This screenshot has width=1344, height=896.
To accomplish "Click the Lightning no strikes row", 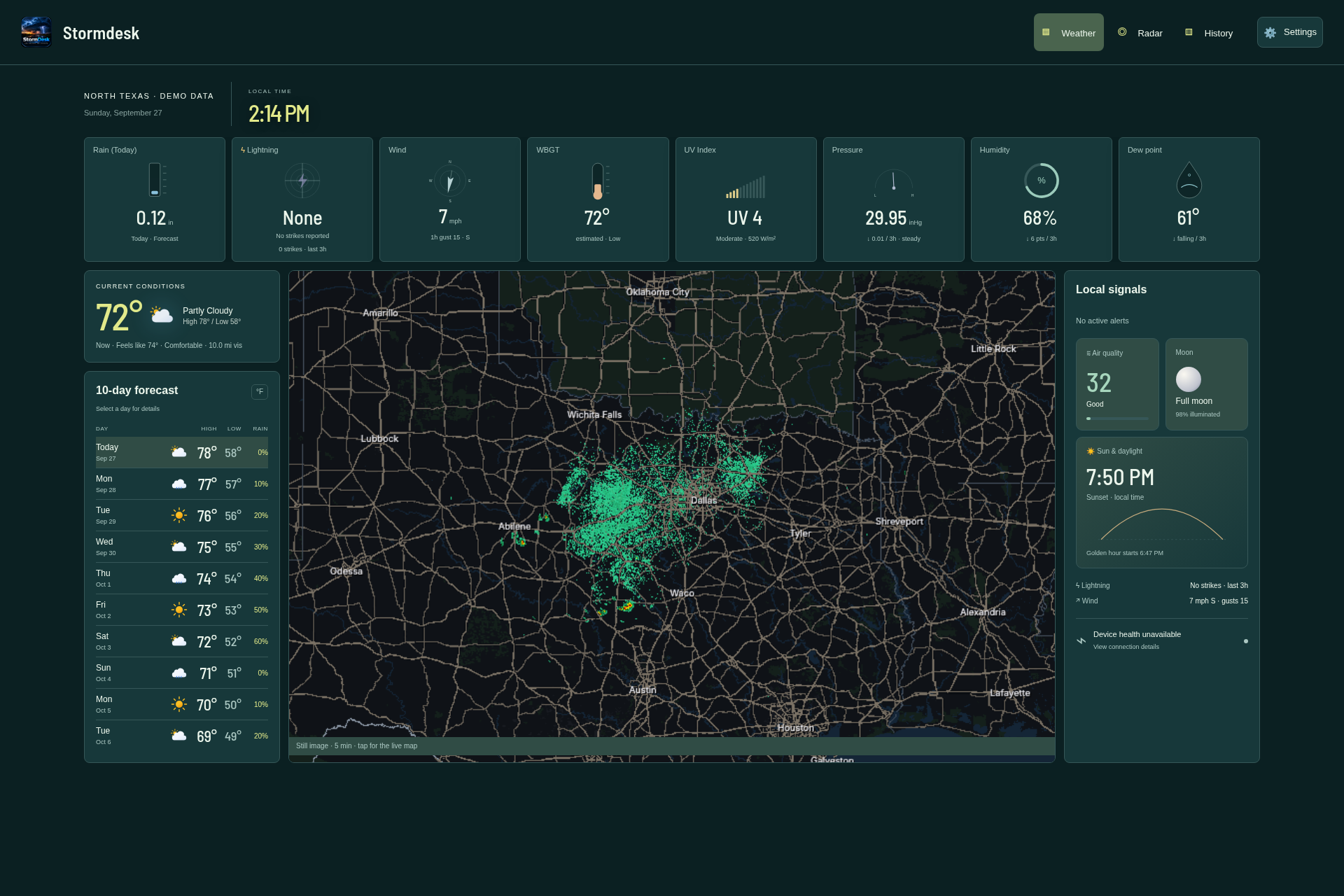I will [1162, 586].
